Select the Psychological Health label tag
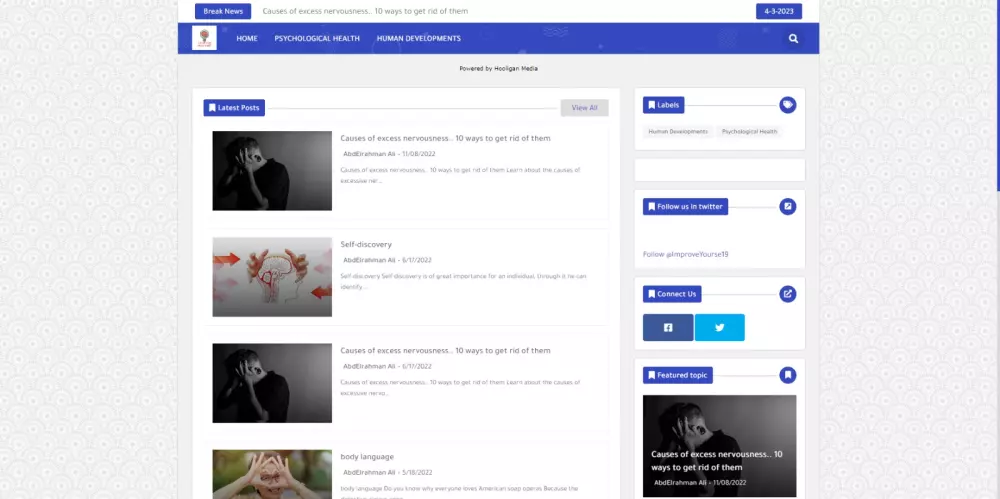The height and width of the screenshot is (499, 1000). pyautogui.click(x=749, y=131)
